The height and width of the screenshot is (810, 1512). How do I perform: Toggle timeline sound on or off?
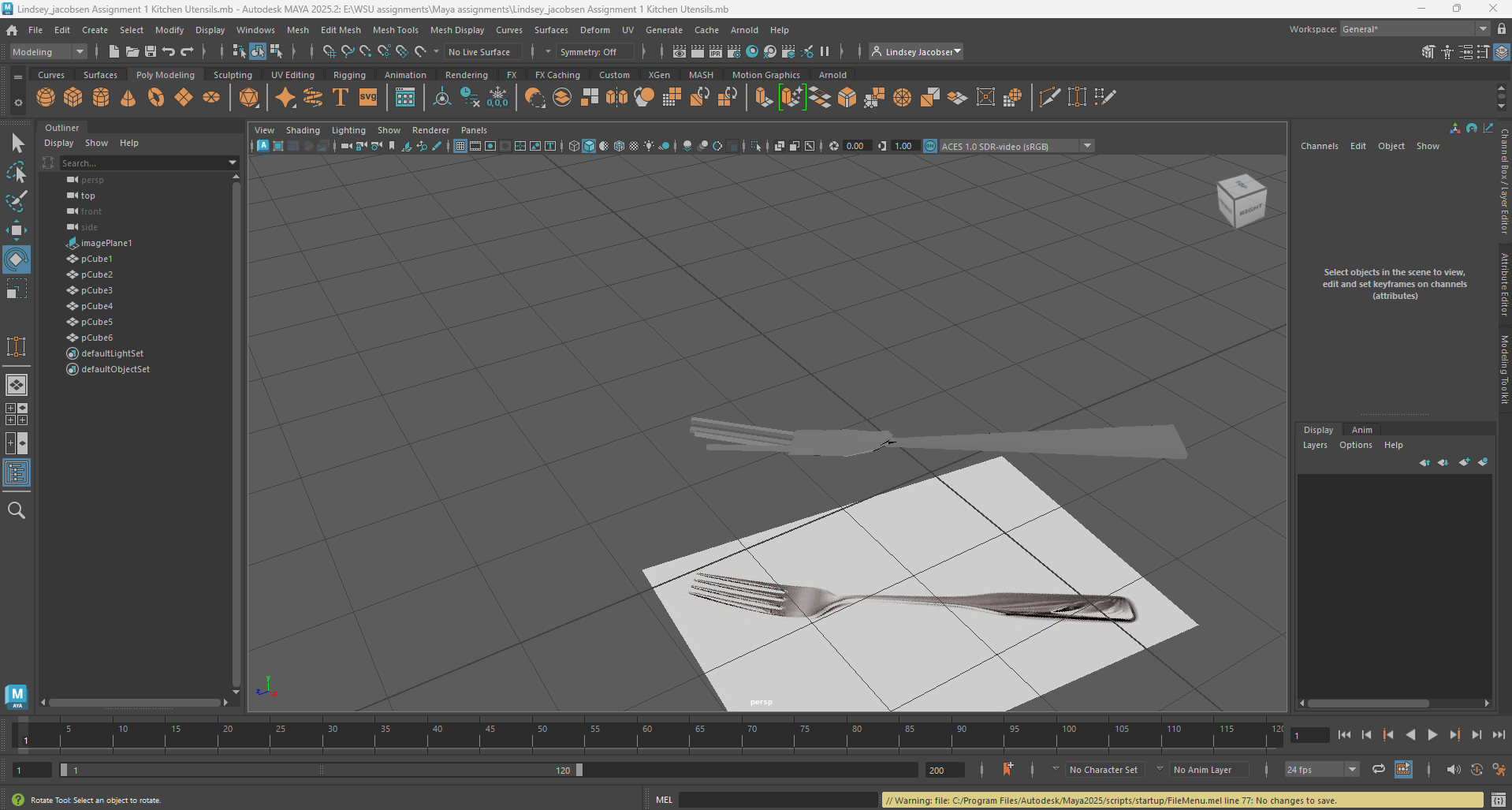coord(1453,770)
